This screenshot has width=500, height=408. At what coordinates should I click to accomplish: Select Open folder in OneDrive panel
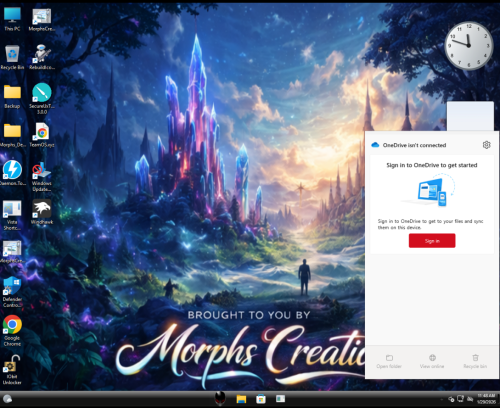pyautogui.click(x=389, y=362)
